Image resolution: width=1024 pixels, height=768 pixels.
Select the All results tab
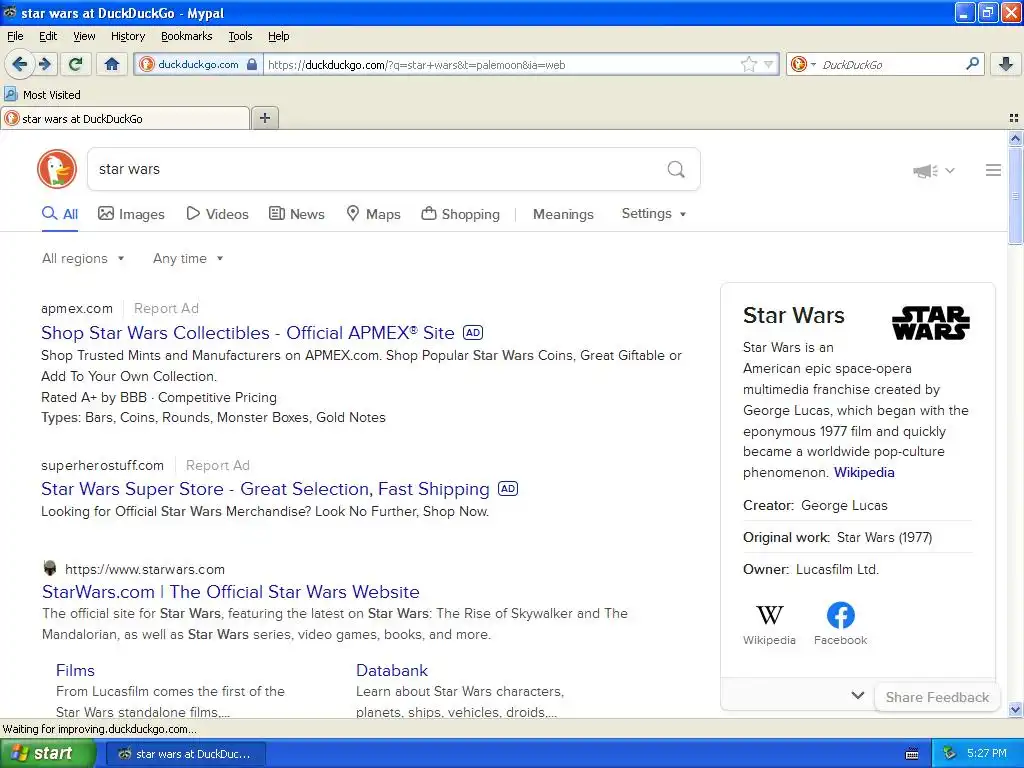[59, 214]
